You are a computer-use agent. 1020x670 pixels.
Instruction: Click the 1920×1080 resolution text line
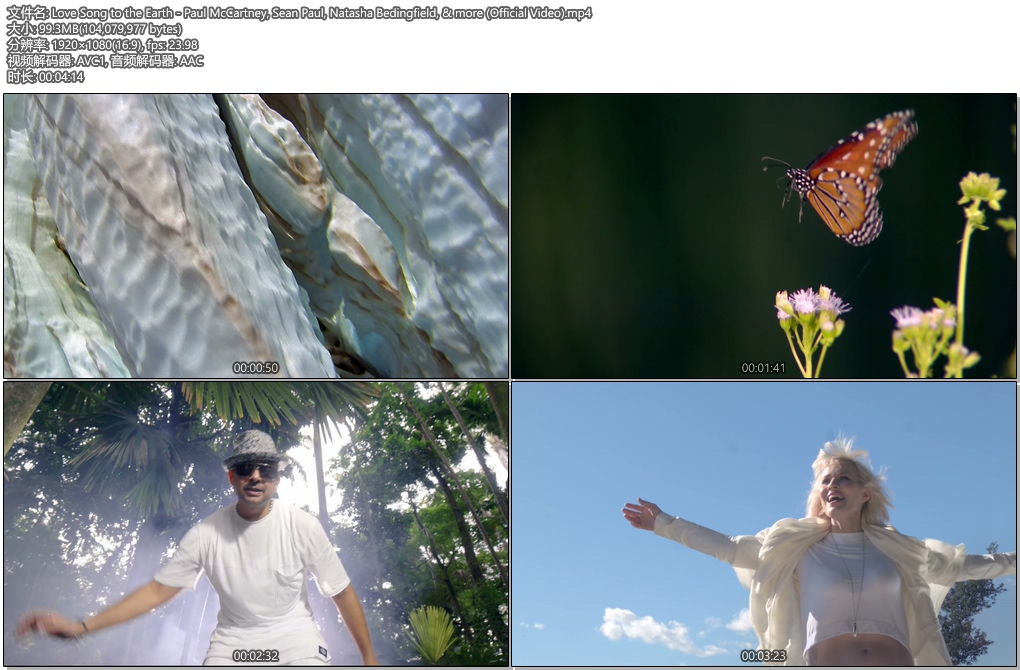[x=102, y=45]
